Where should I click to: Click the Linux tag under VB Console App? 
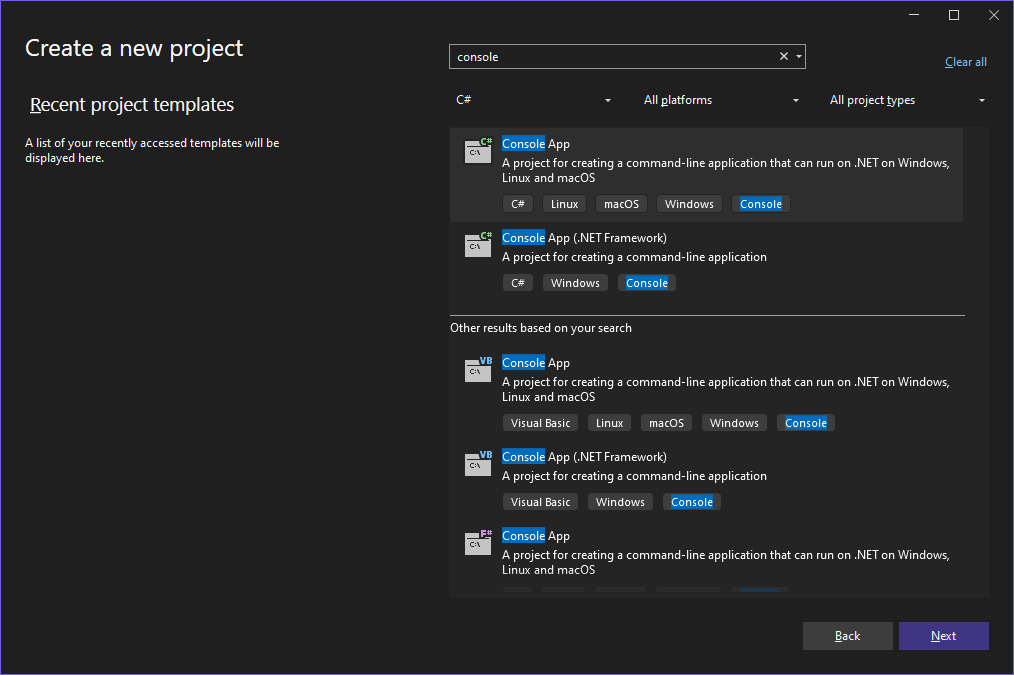pos(609,423)
